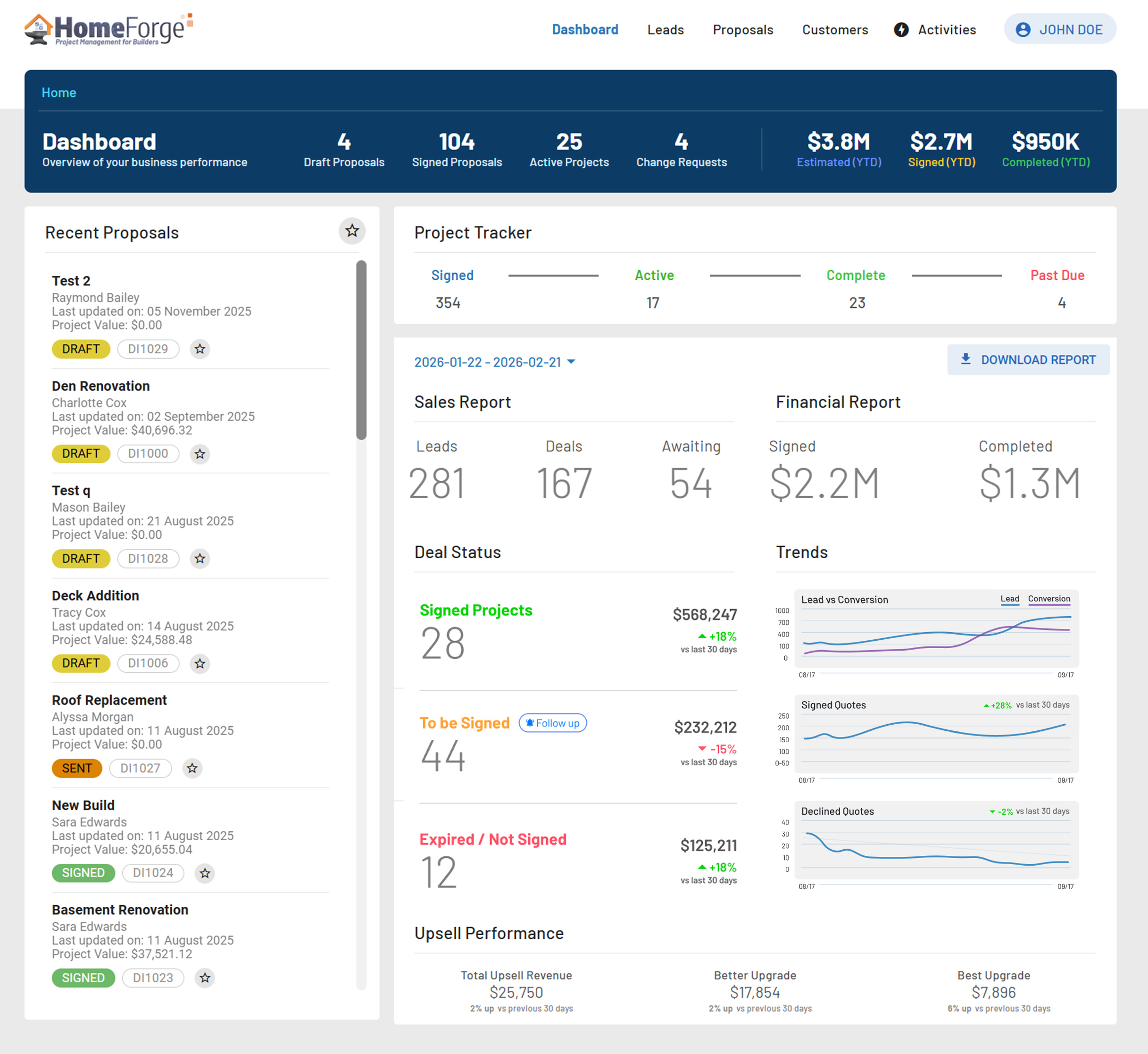Star the Deck Addition proposal
This screenshot has height=1054, width=1148.
[200, 663]
